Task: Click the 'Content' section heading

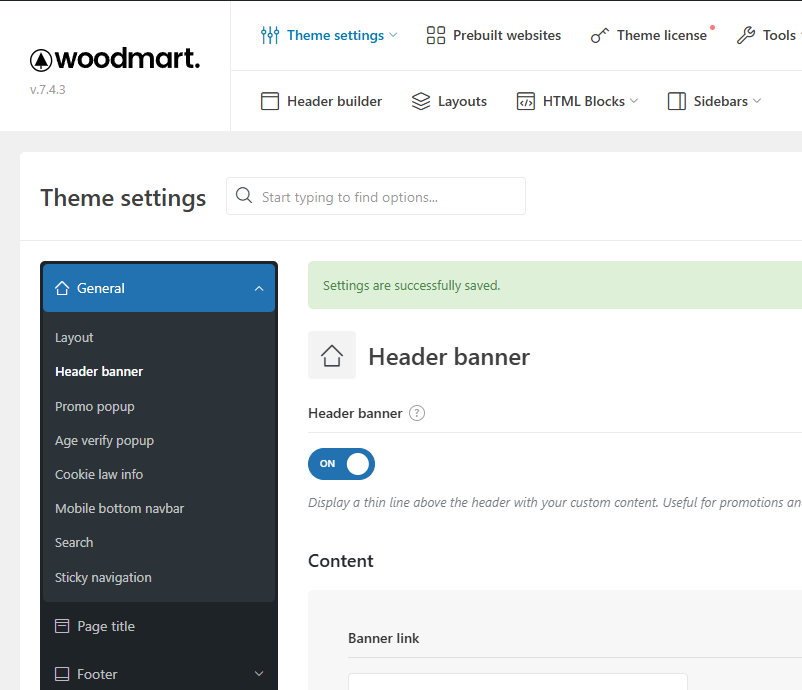Action: 341,561
